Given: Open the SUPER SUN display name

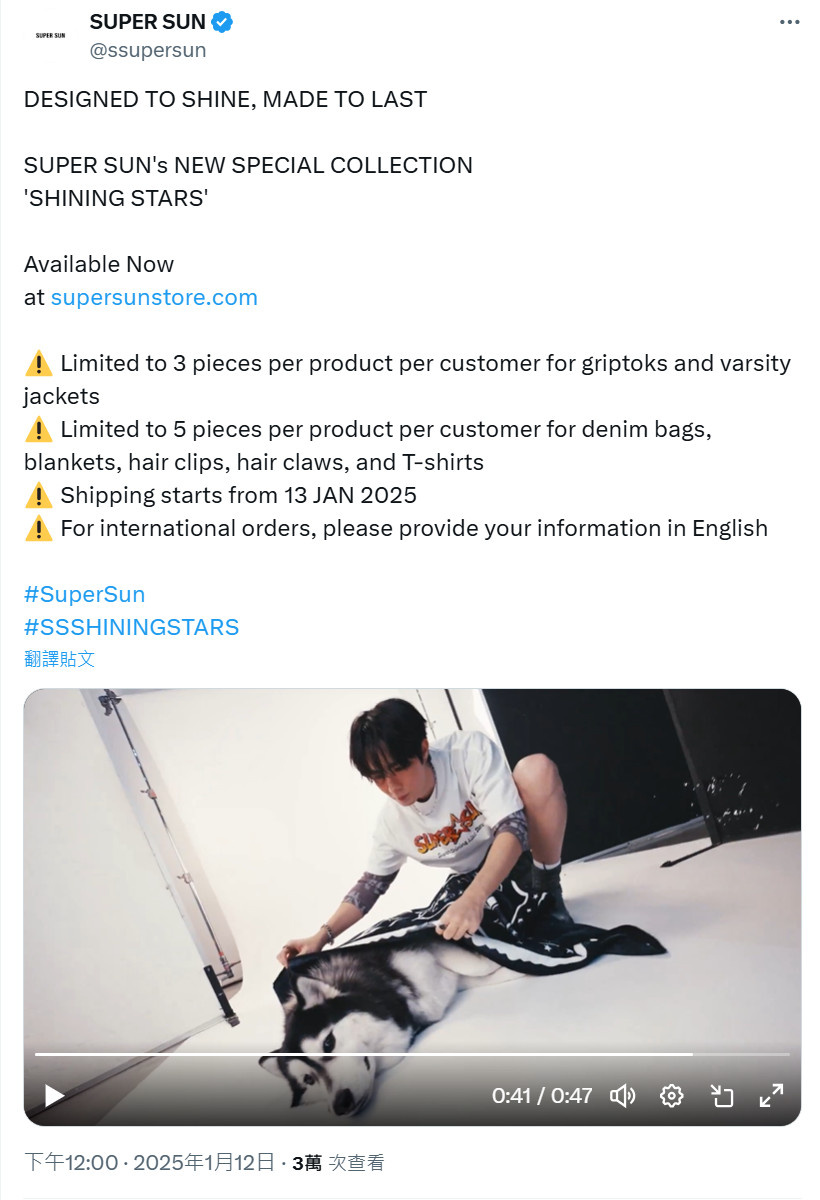Looking at the screenshot, I should click(x=147, y=22).
